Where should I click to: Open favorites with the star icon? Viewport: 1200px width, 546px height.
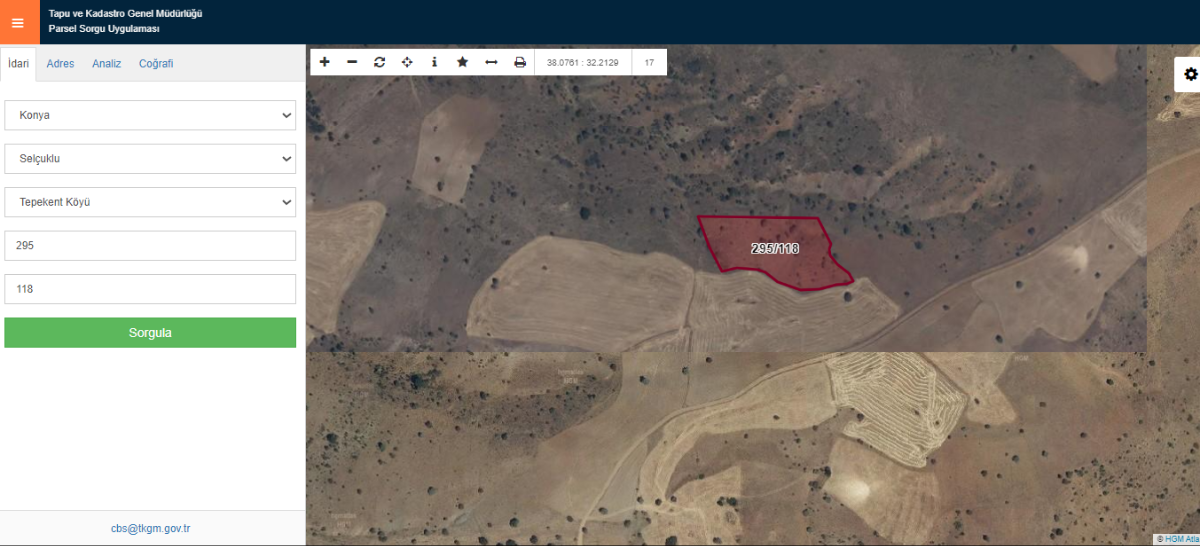[x=462, y=62]
